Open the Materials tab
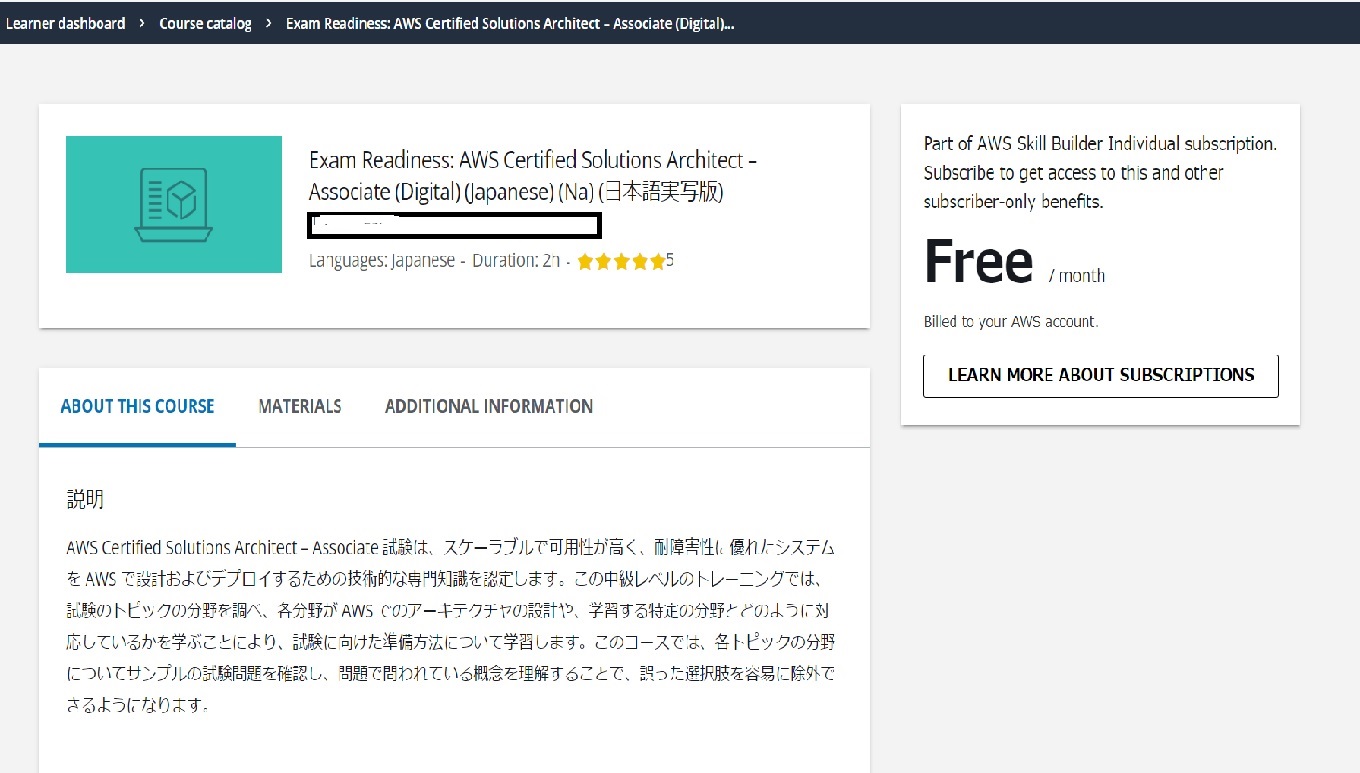This screenshot has height=773, width=1360. 300,406
